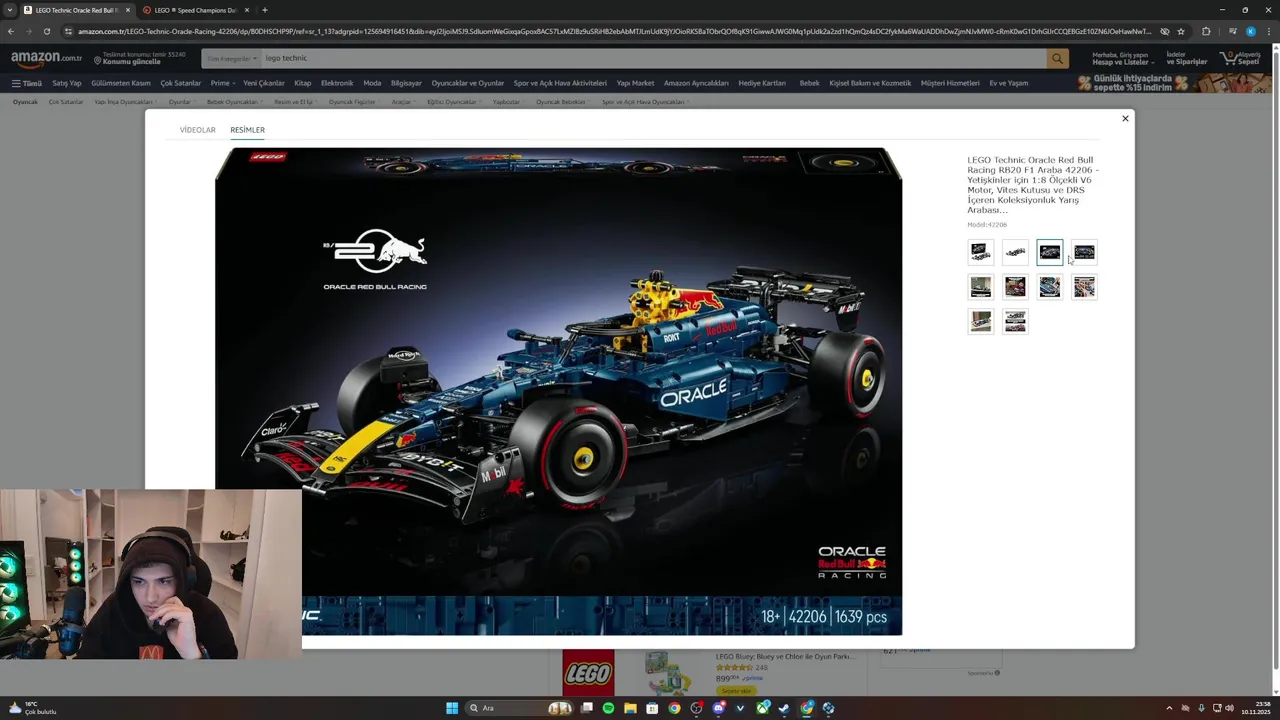The image size is (1280, 720).
Task: Open Spotify from the taskbar
Action: [x=608, y=708]
